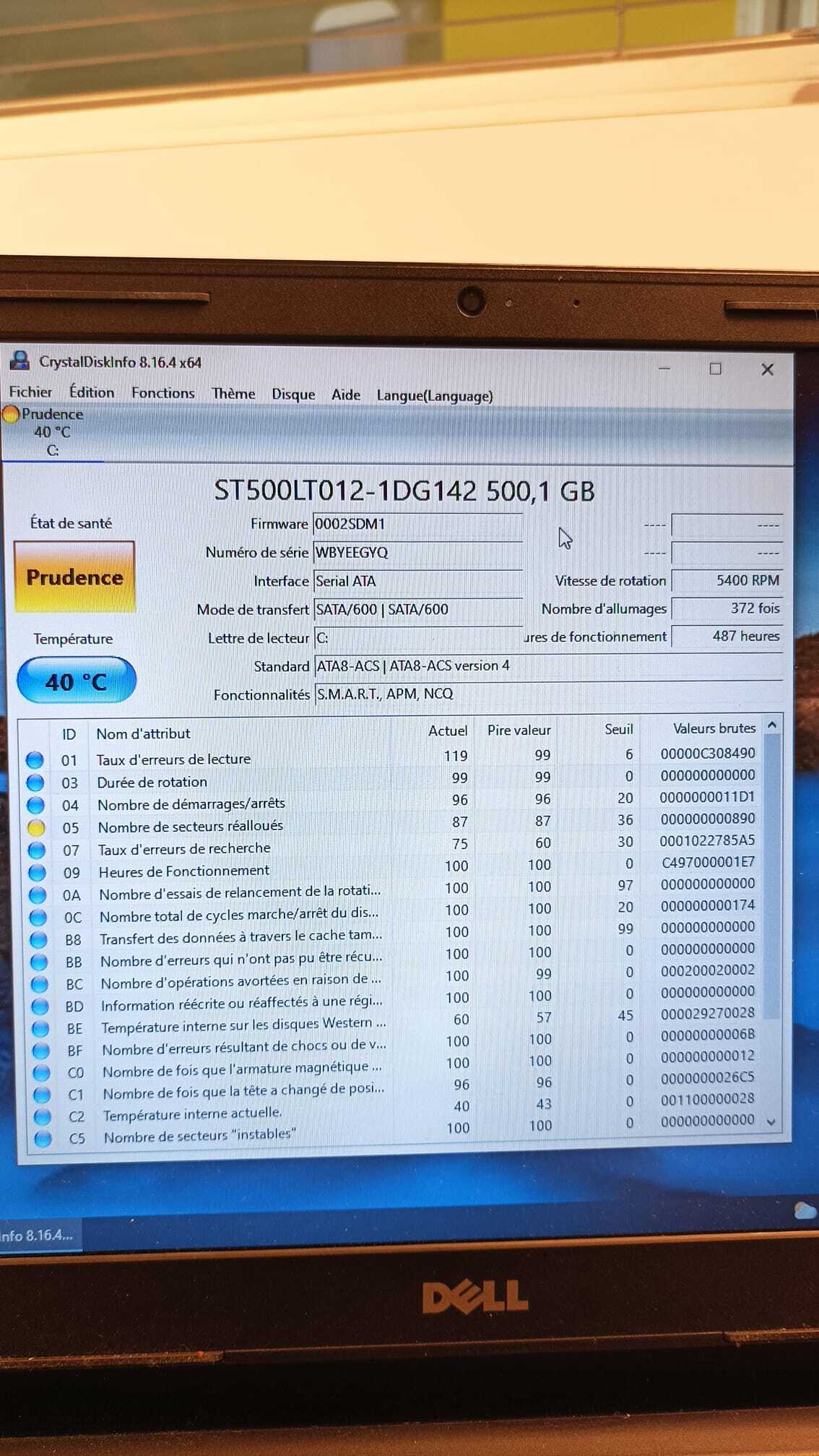Image resolution: width=819 pixels, height=1456 pixels.
Task: Open the Thème menu
Action: pyautogui.click(x=233, y=393)
